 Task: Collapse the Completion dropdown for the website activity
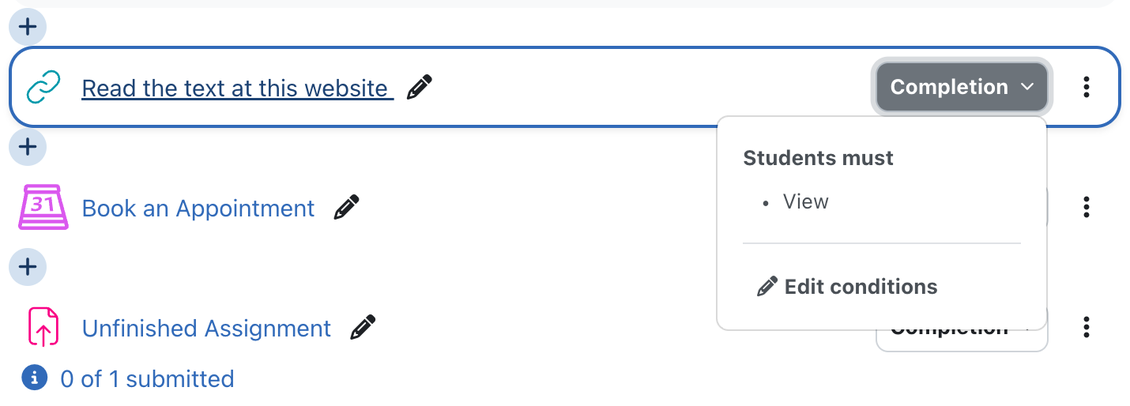coord(961,87)
